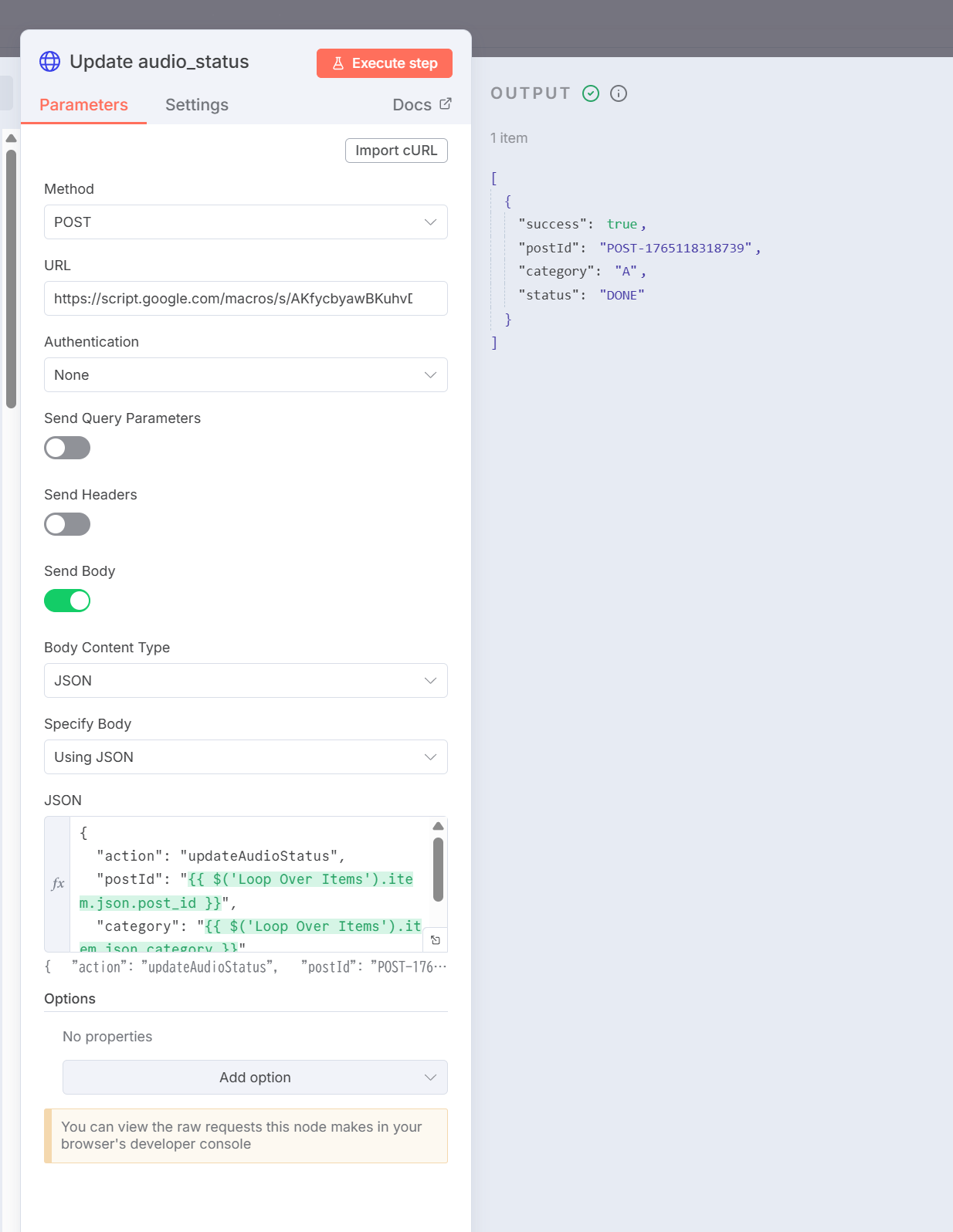Disable the Send Body toggle
The width and height of the screenshot is (953, 1232).
coord(67,601)
